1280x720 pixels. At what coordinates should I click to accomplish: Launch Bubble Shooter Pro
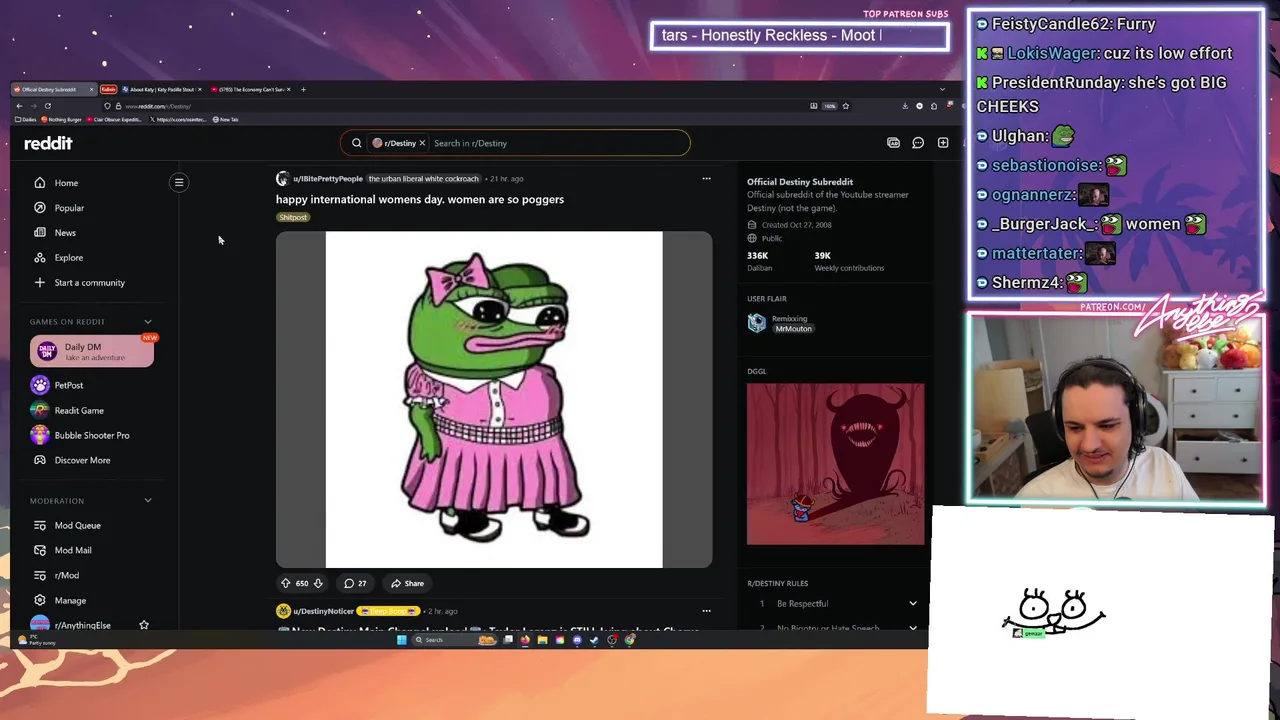[x=92, y=435]
